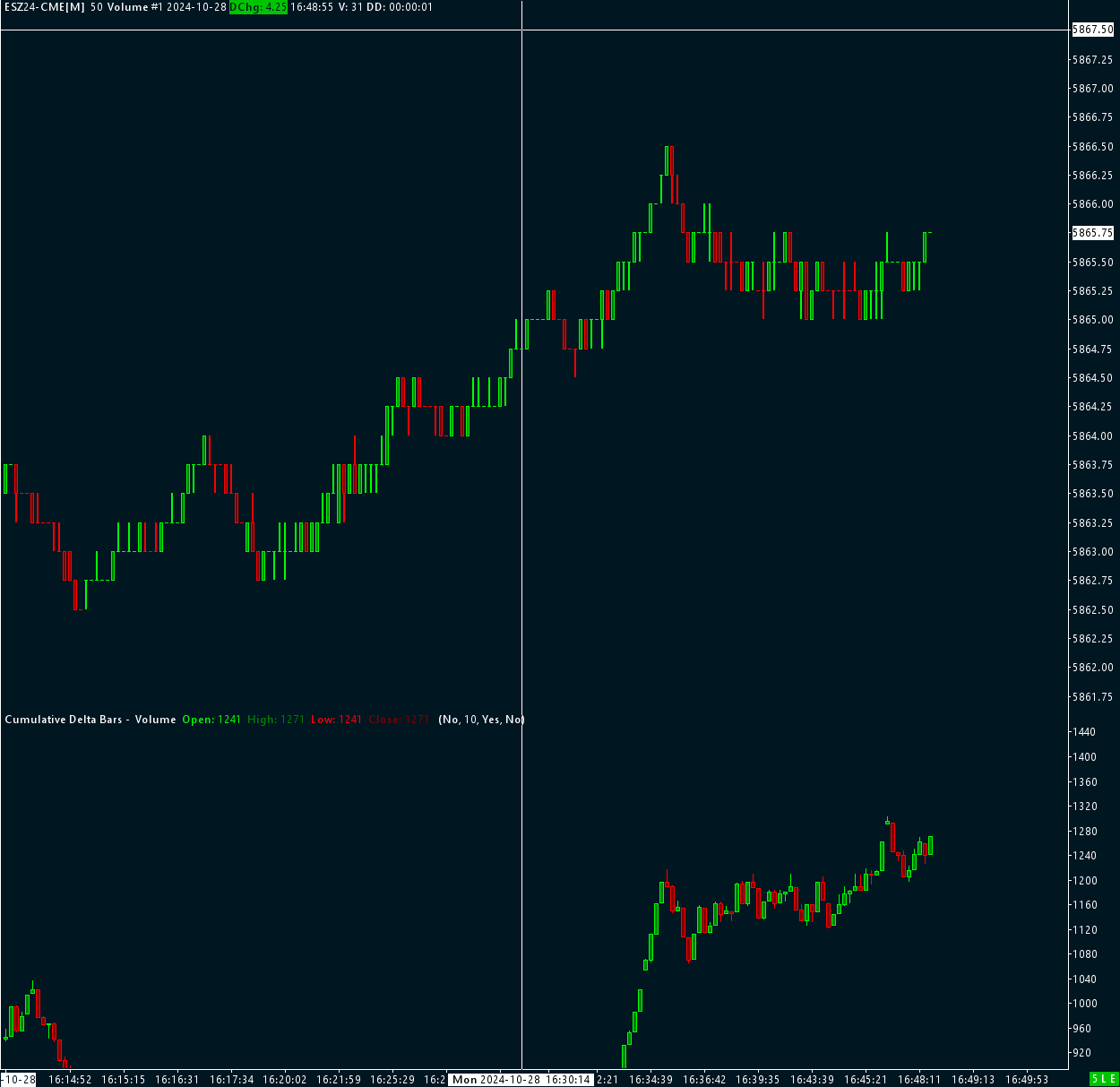This screenshot has width=1120, height=1087.
Task: Click the 1440 cumulative delta scale label
Action: (x=1084, y=732)
